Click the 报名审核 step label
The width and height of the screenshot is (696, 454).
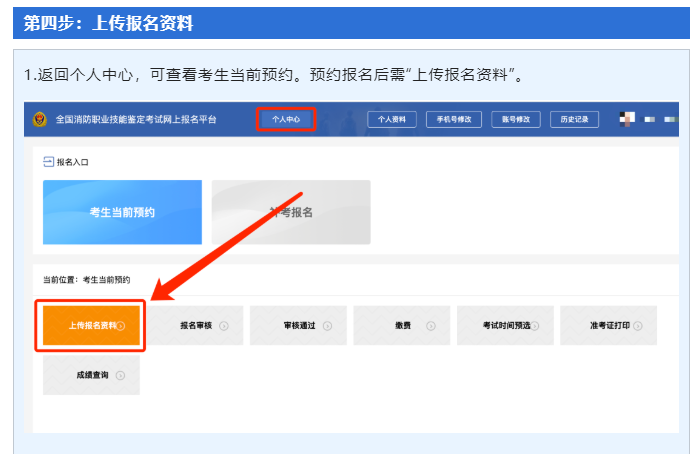tap(196, 326)
